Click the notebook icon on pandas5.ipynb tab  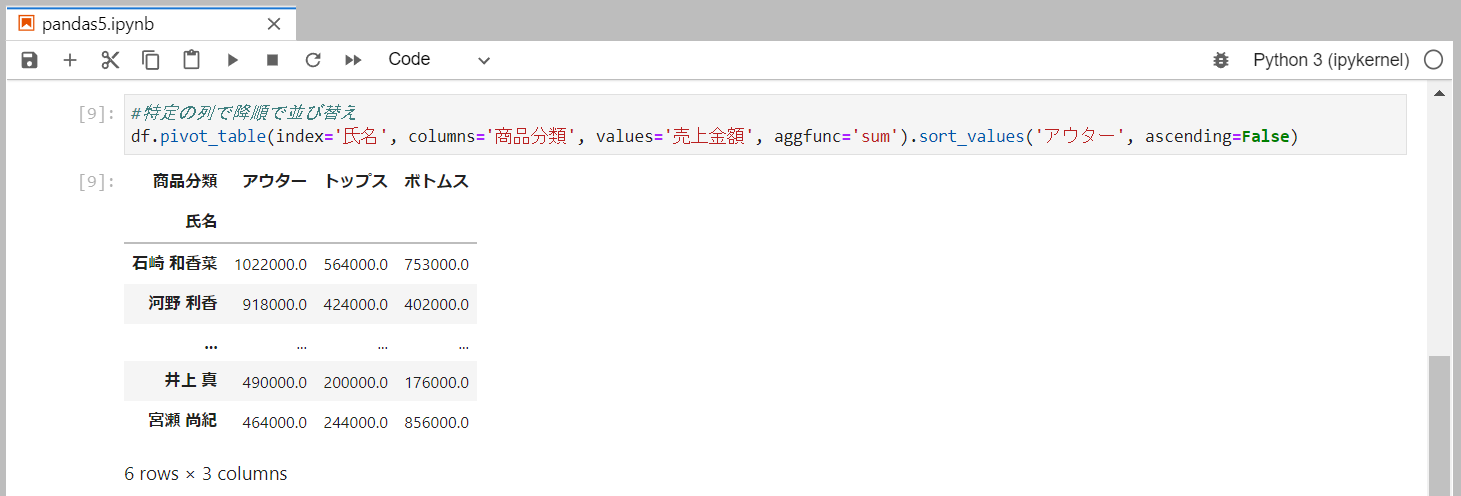(x=26, y=23)
